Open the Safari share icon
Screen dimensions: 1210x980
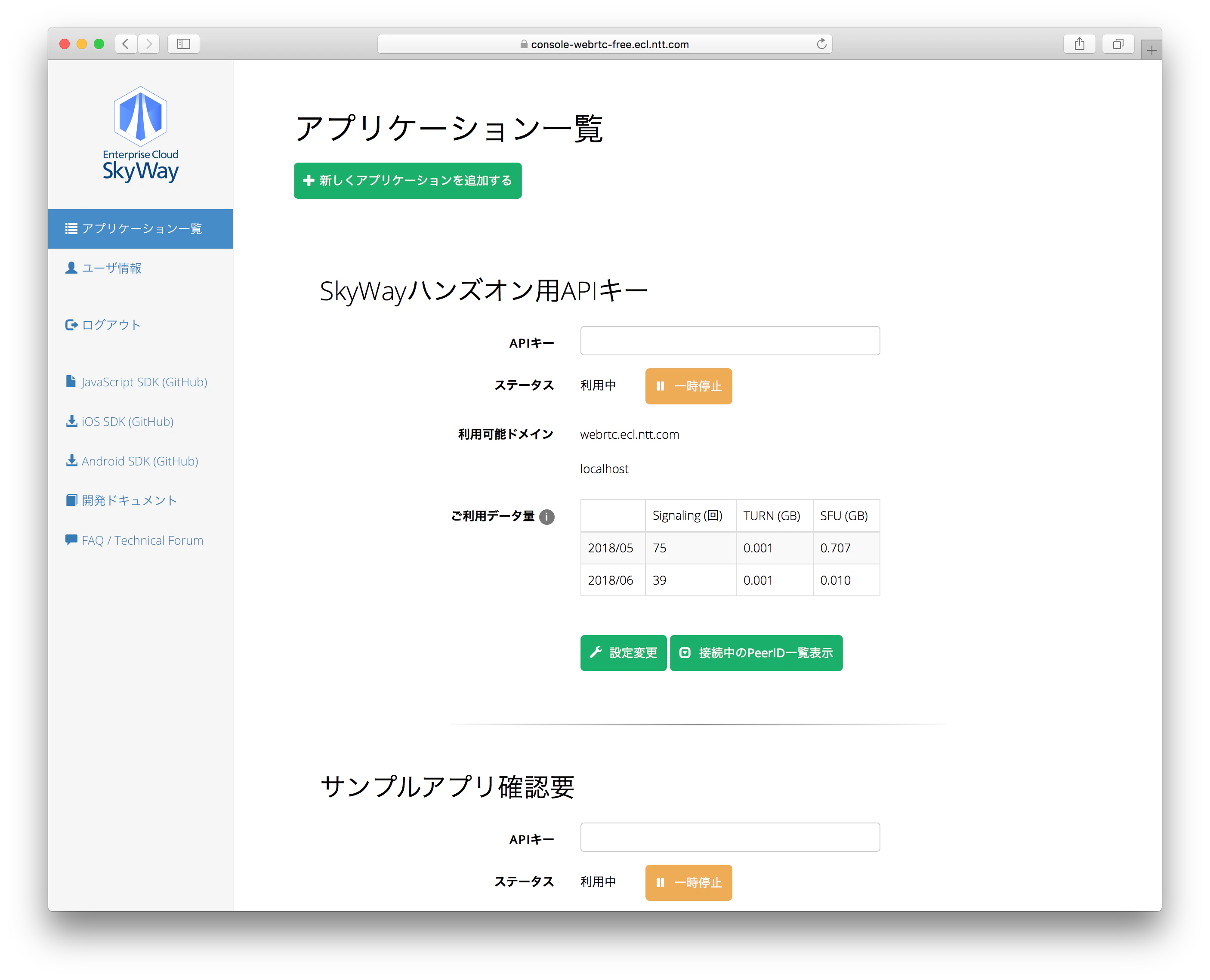point(1079,43)
